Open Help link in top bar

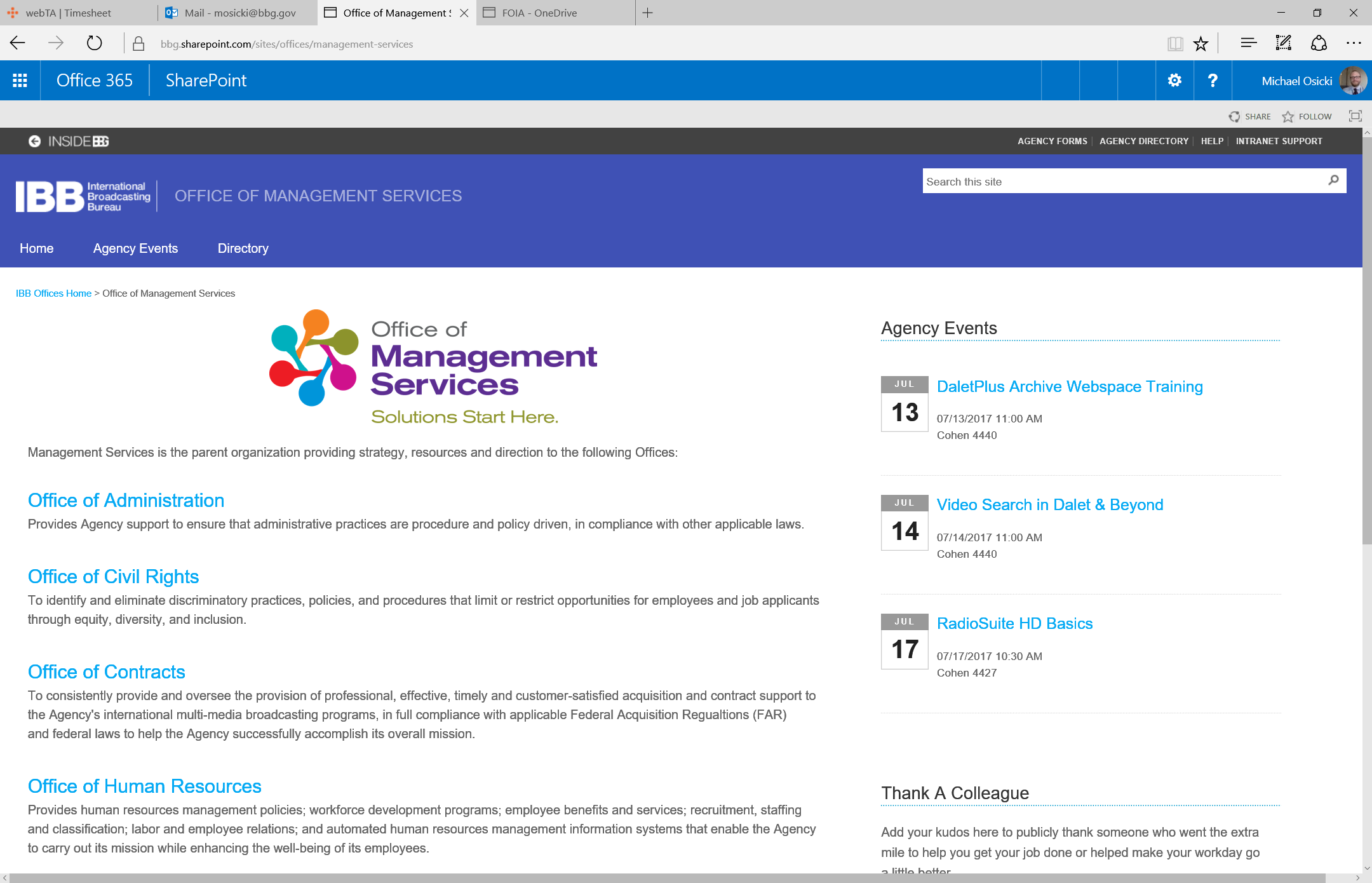click(x=1212, y=141)
